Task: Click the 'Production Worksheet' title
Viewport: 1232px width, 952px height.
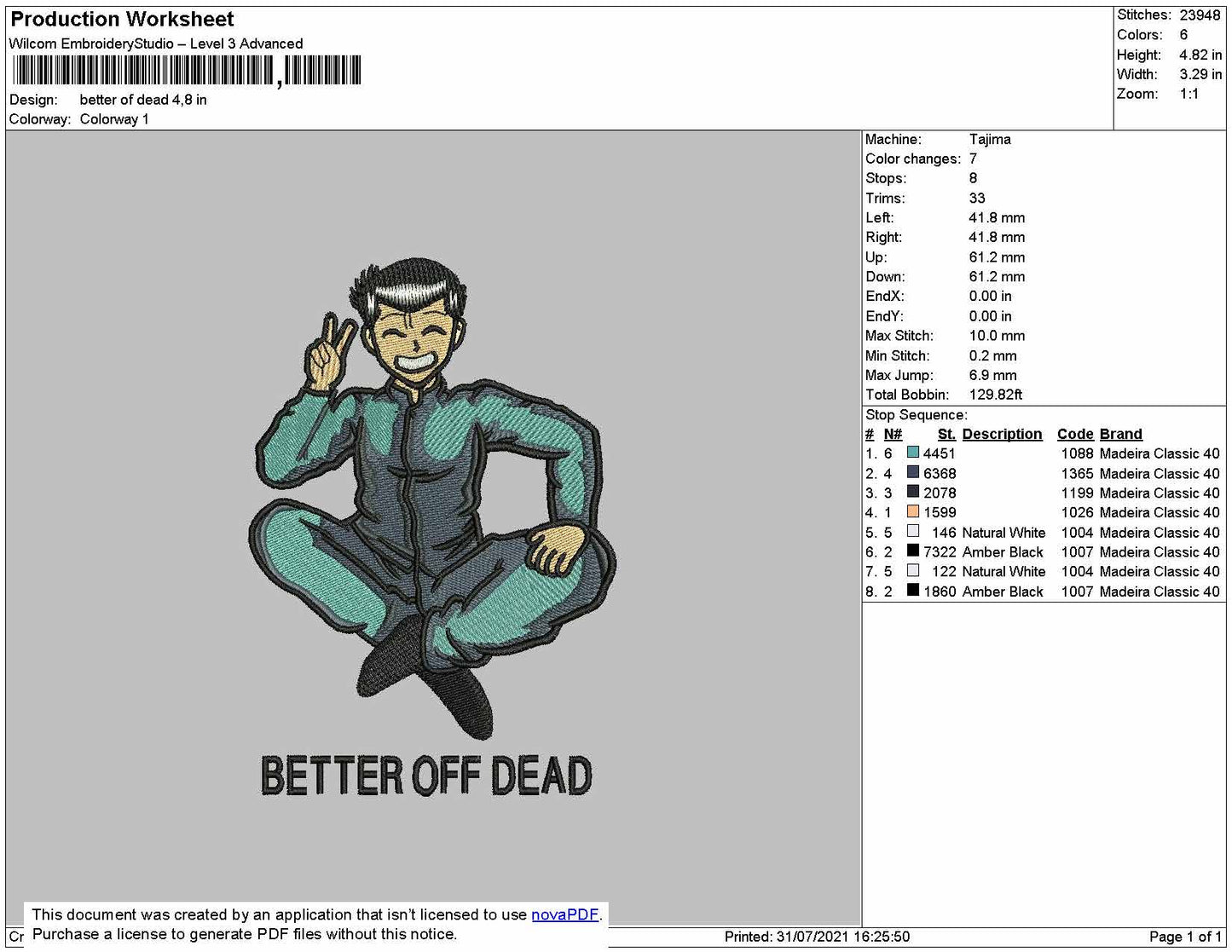Action: [122, 19]
